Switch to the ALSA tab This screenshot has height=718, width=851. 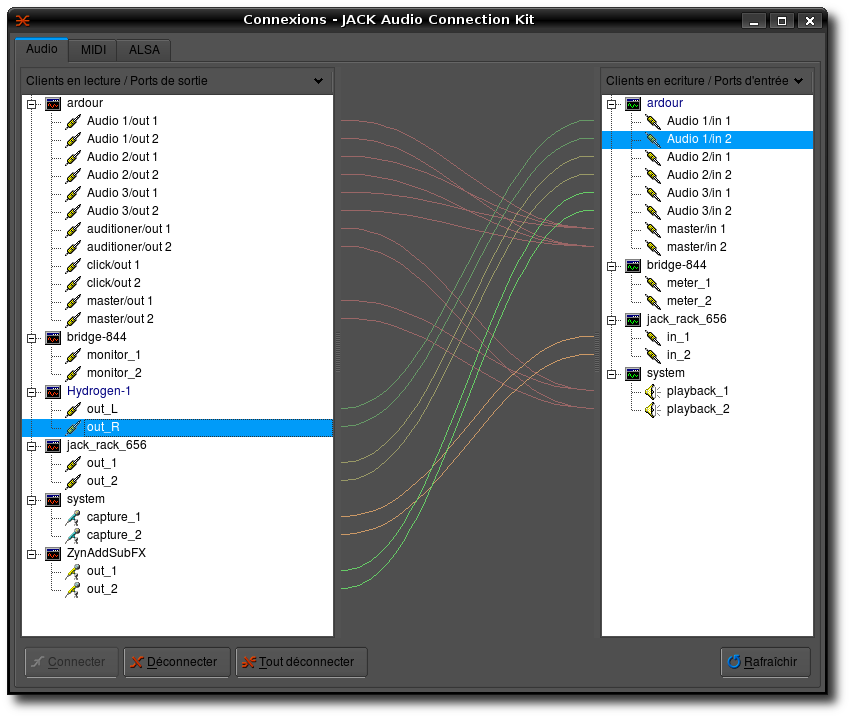[x=144, y=50]
